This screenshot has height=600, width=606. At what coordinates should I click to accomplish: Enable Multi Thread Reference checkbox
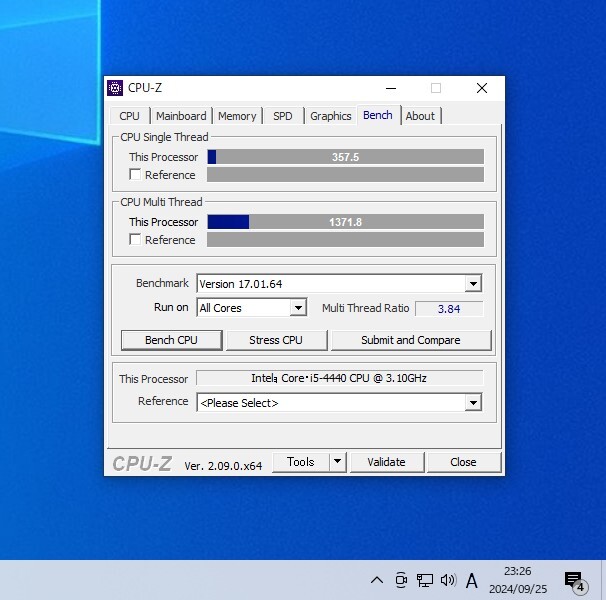click(135, 239)
